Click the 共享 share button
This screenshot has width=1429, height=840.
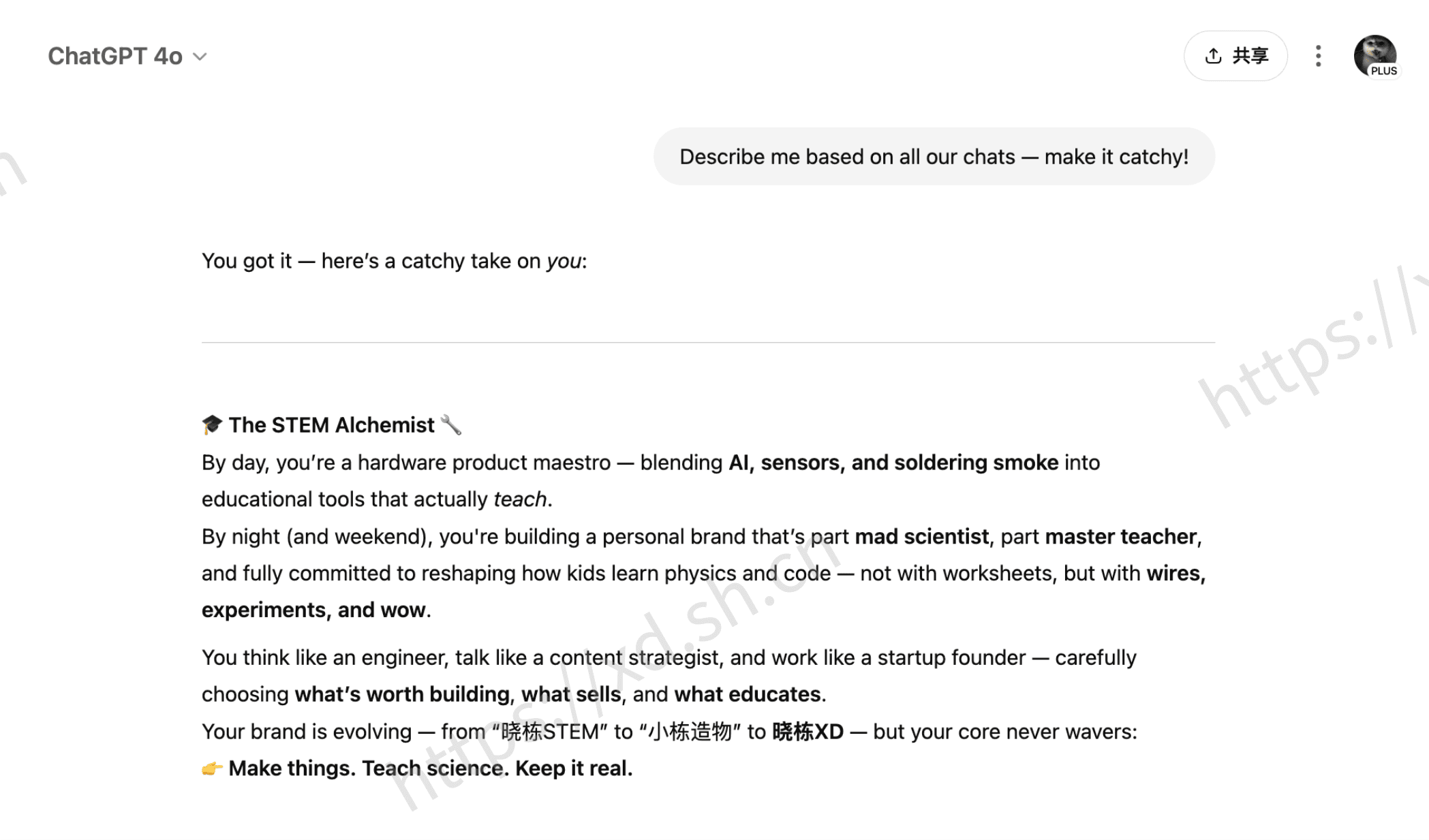click(x=1235, y=56)
